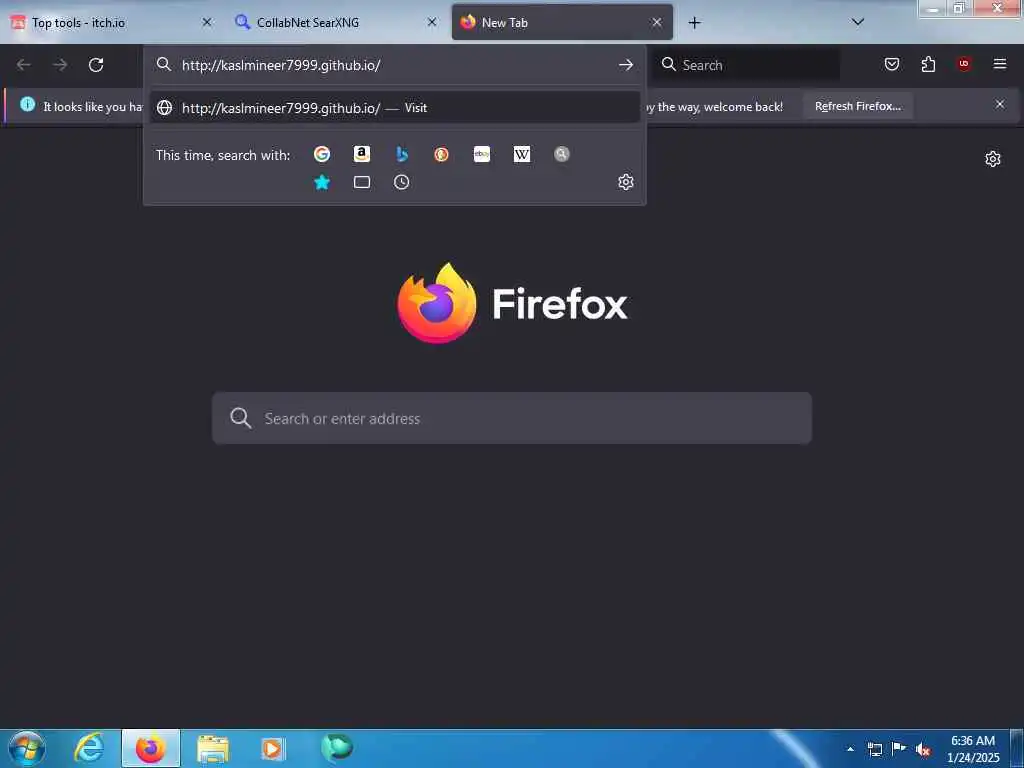Open the Firefox application menu
The width and height of the screenshot is (1024, 768).
[1000, 64]
